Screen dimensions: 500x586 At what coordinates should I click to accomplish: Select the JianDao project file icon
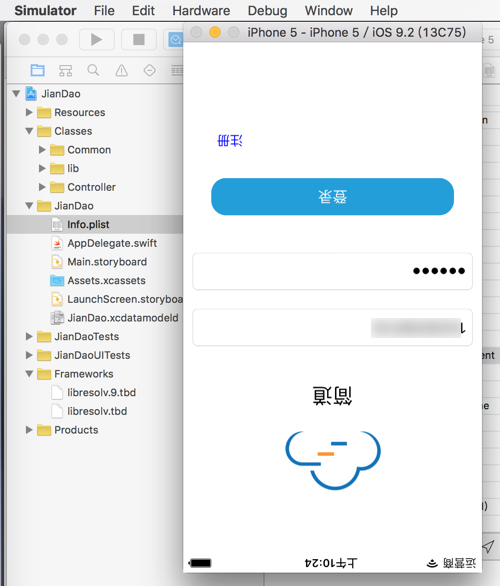pos(31,93)
